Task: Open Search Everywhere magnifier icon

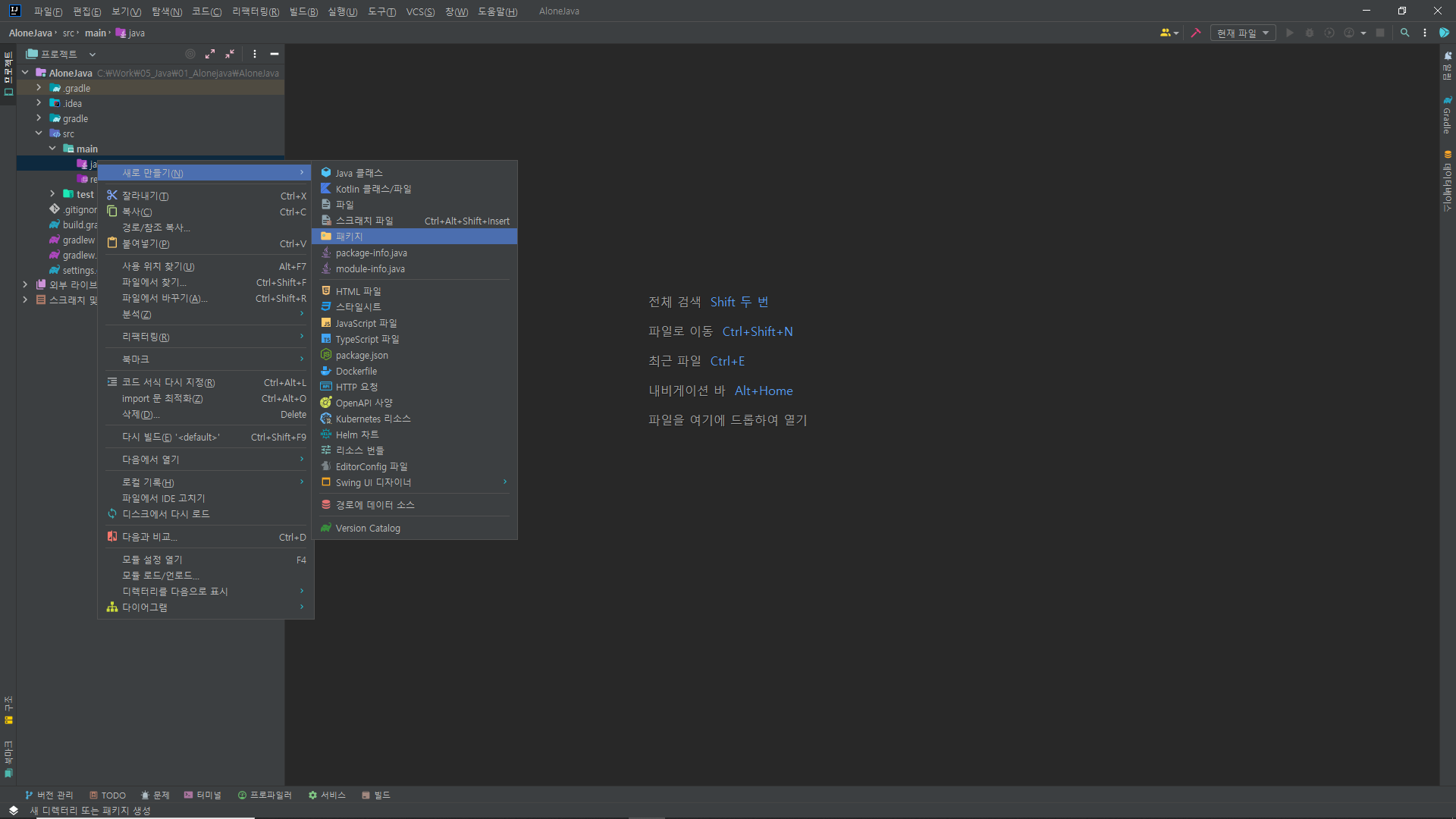Action: tap(1404, 33)
